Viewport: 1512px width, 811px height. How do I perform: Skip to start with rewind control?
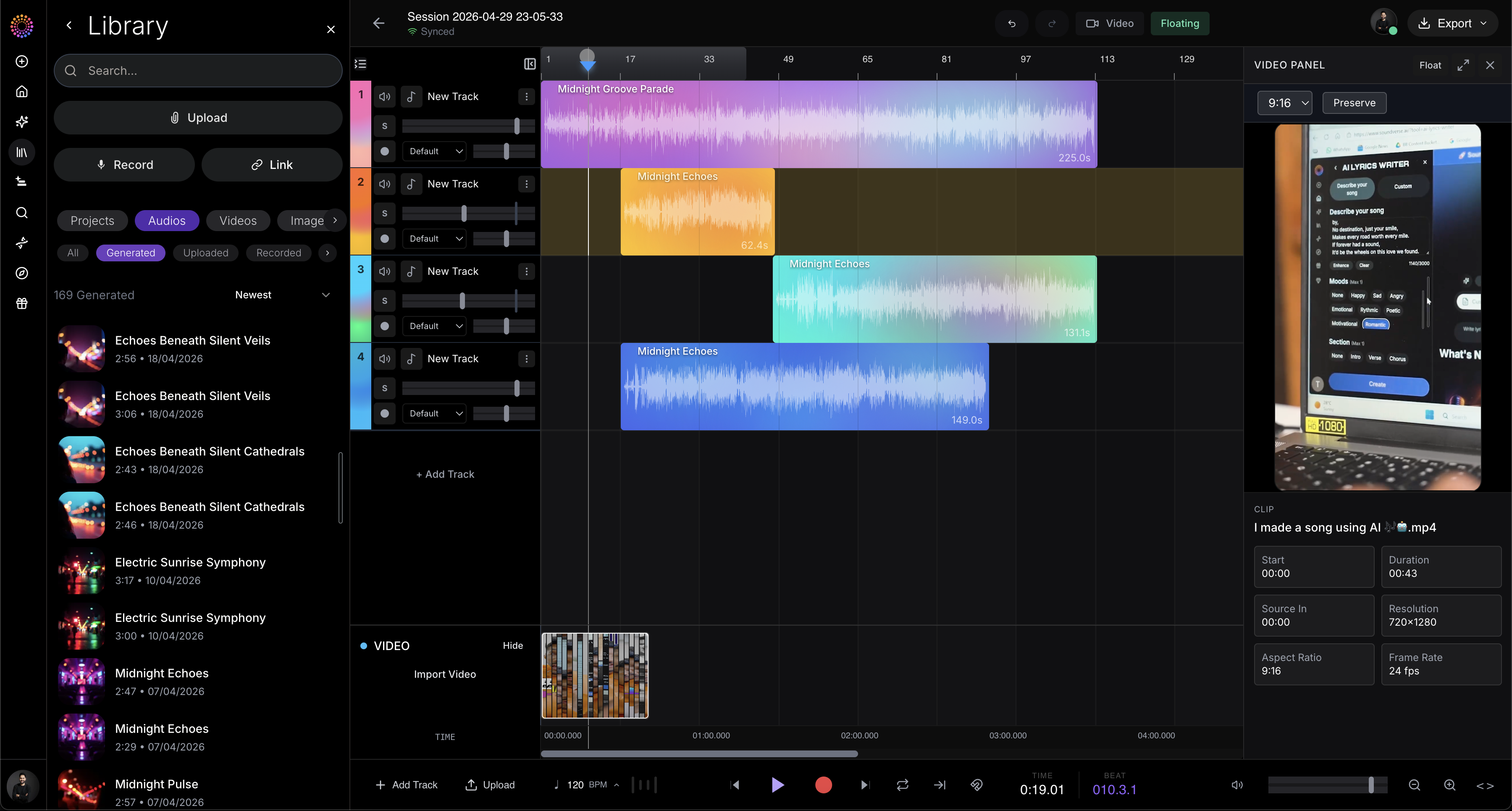point(734,785)
